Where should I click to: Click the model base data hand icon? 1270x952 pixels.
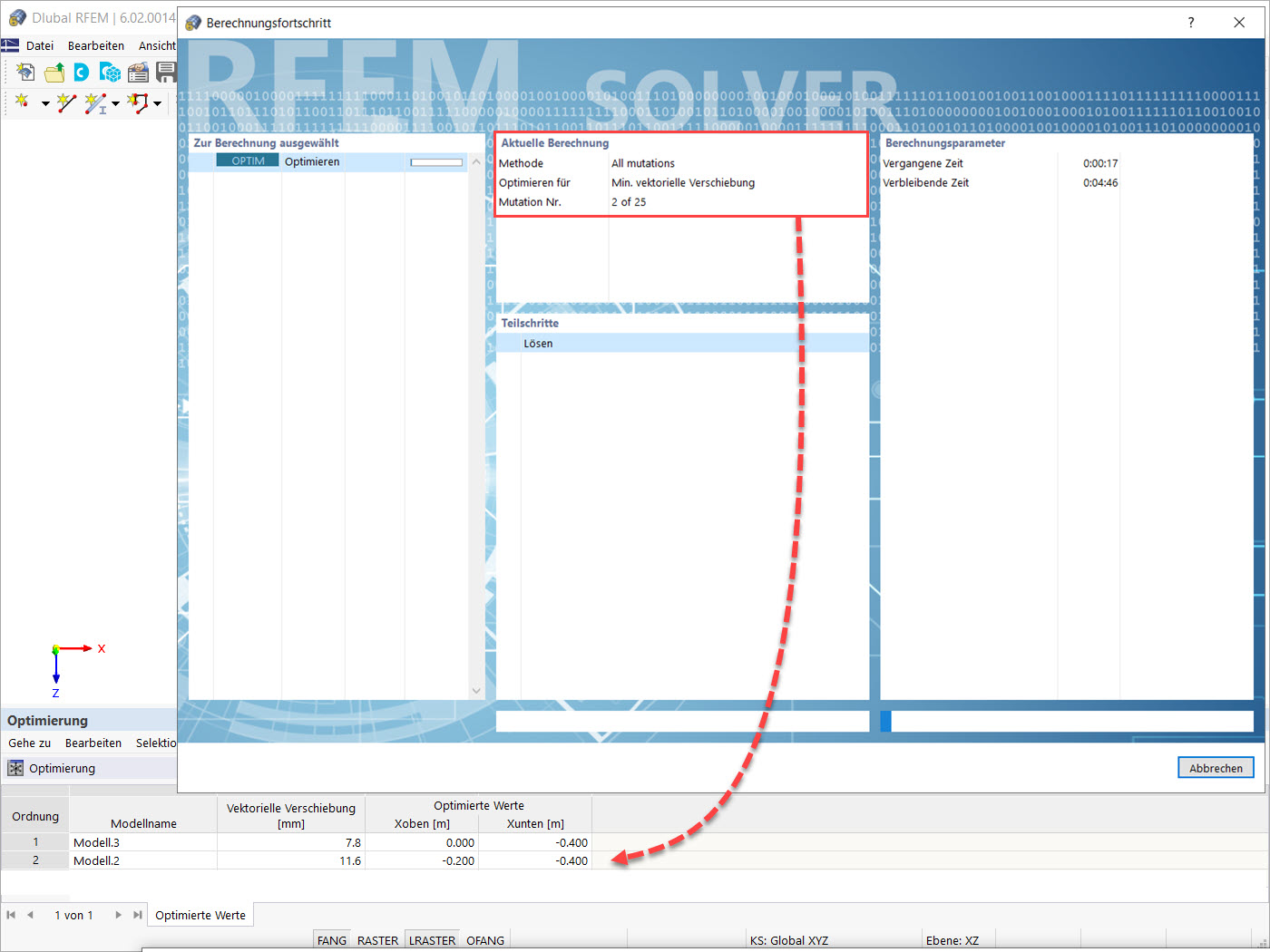pos(138,73)
